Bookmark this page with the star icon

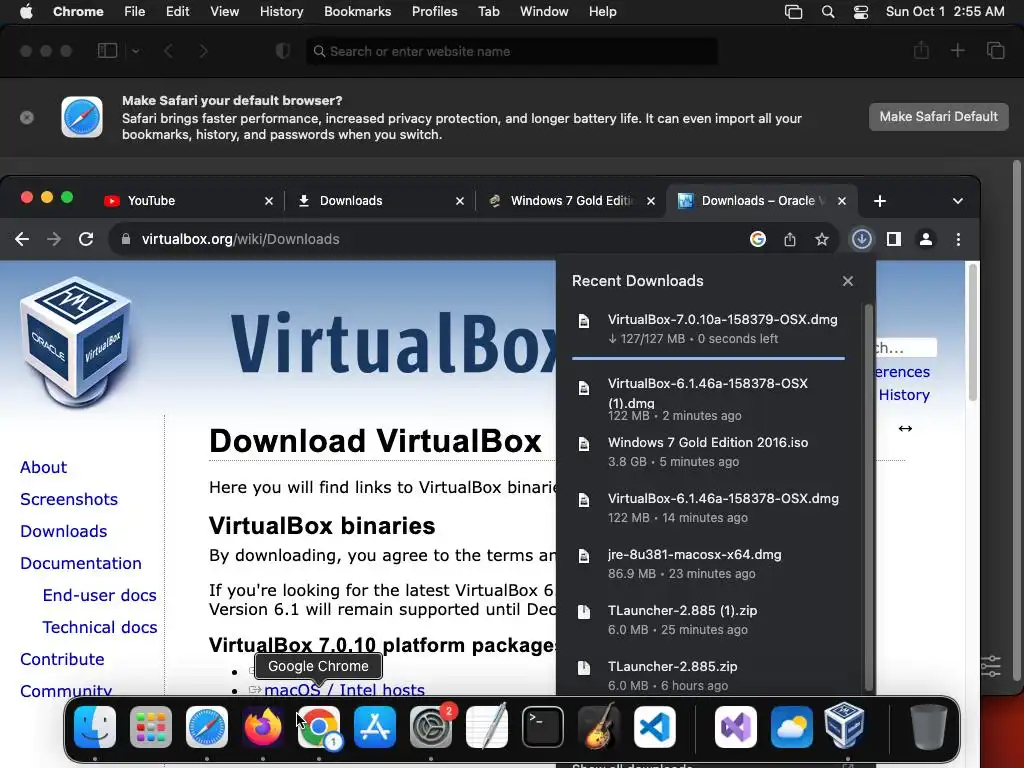click(x=822, y=239)
